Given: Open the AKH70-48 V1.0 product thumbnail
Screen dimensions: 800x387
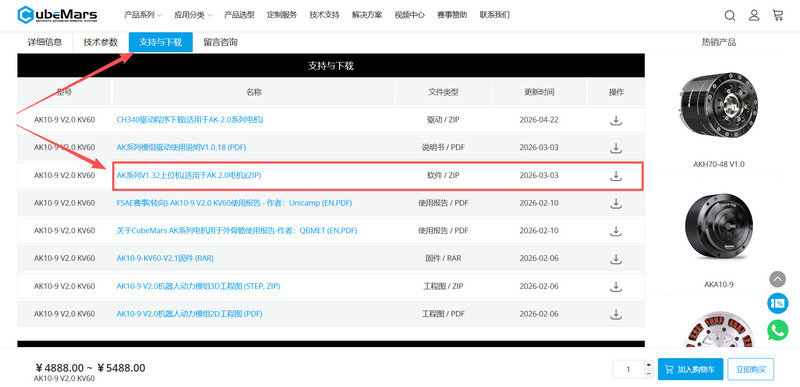Looking at the screenshot, I should coord(718,106).
